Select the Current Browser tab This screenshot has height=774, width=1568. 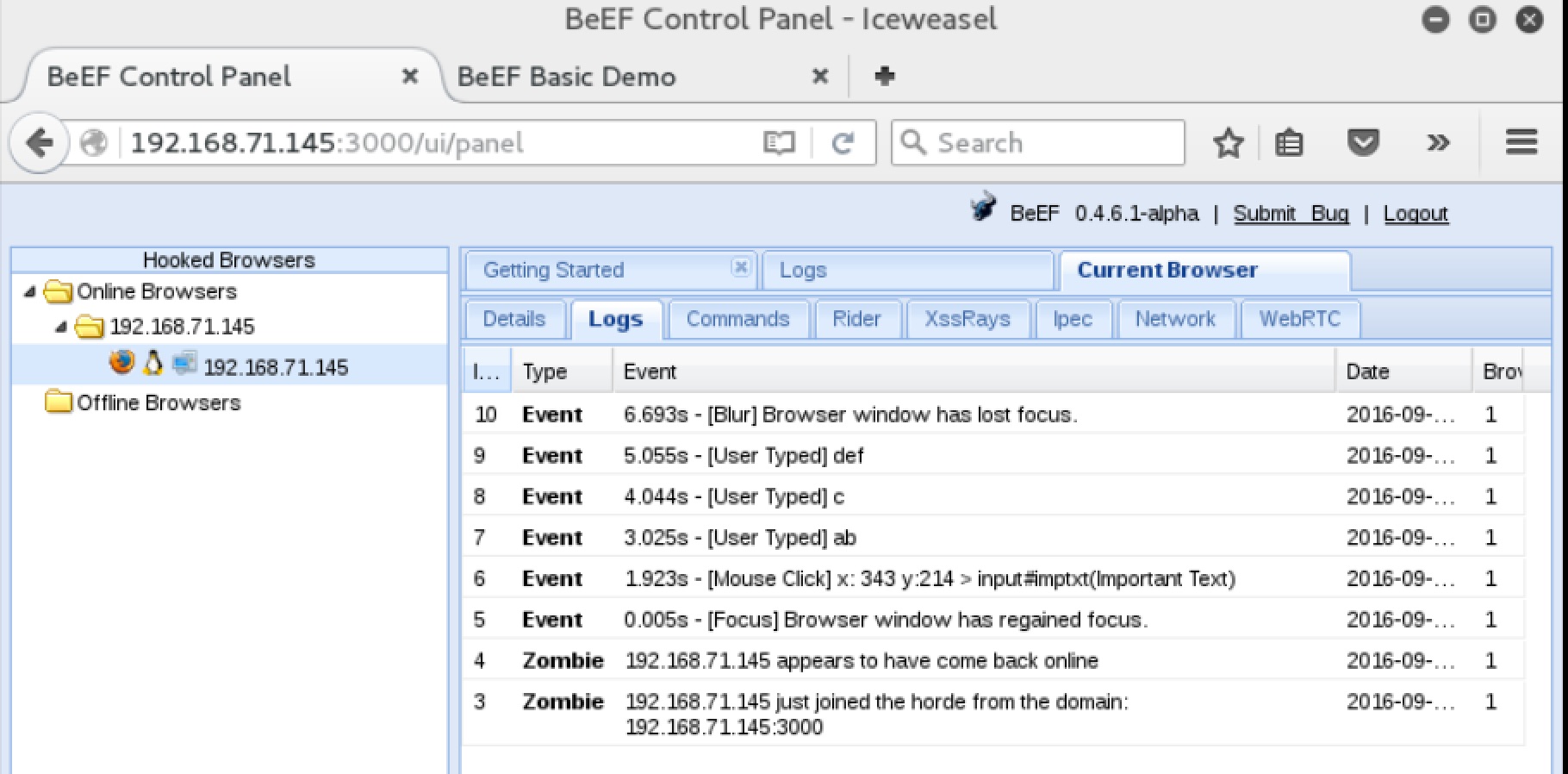tap(1204, 270)
